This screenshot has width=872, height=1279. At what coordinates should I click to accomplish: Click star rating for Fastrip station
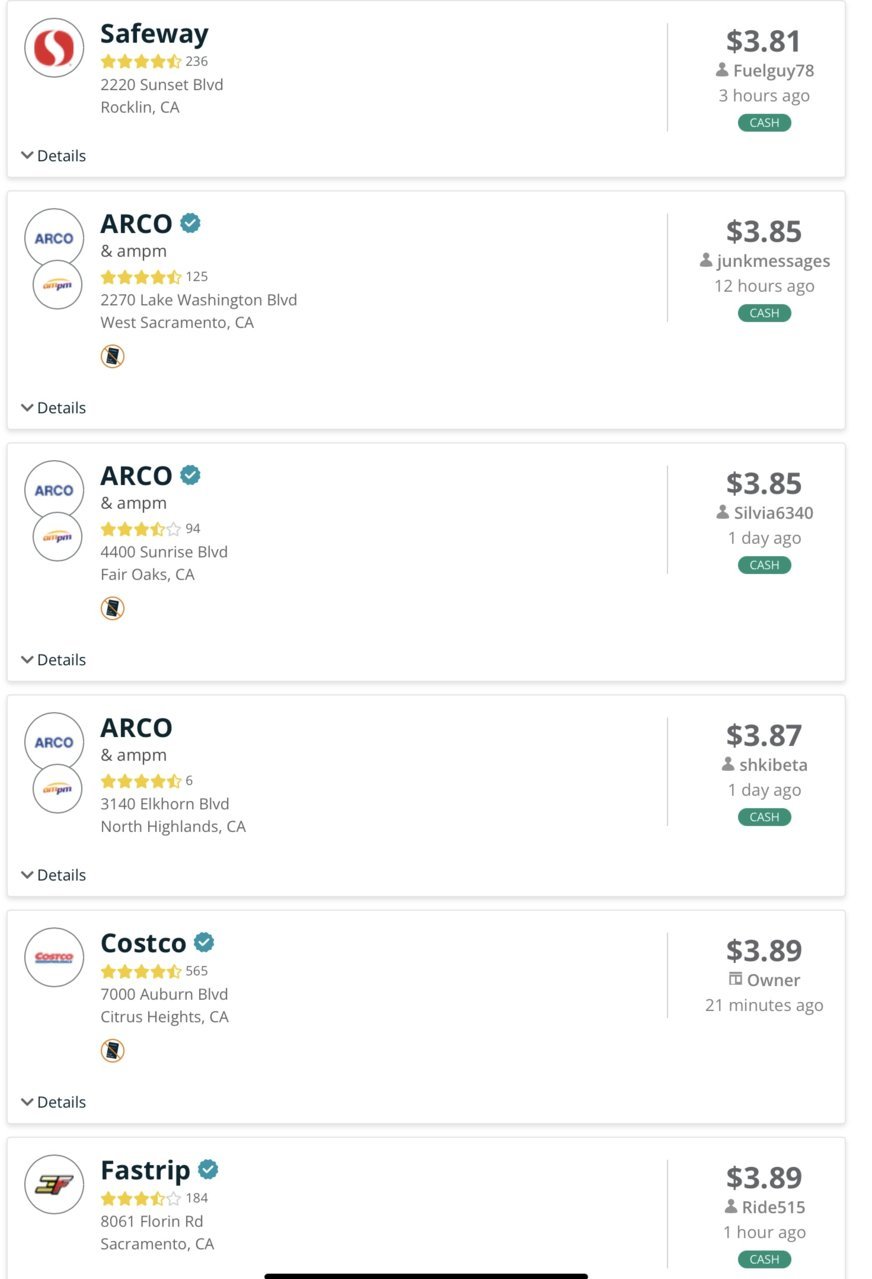[141, 1198]
